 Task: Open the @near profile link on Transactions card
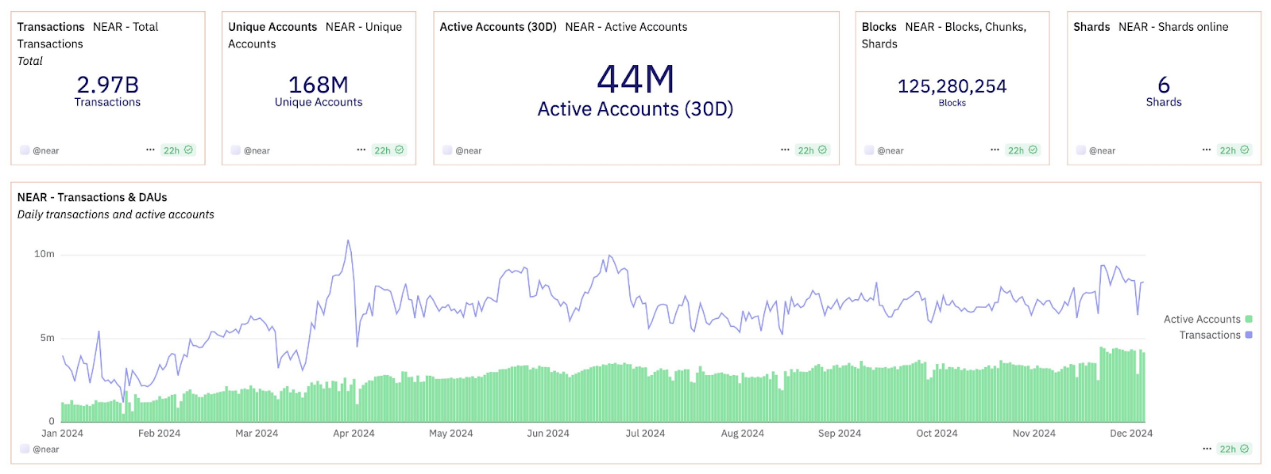click(47, 150)
